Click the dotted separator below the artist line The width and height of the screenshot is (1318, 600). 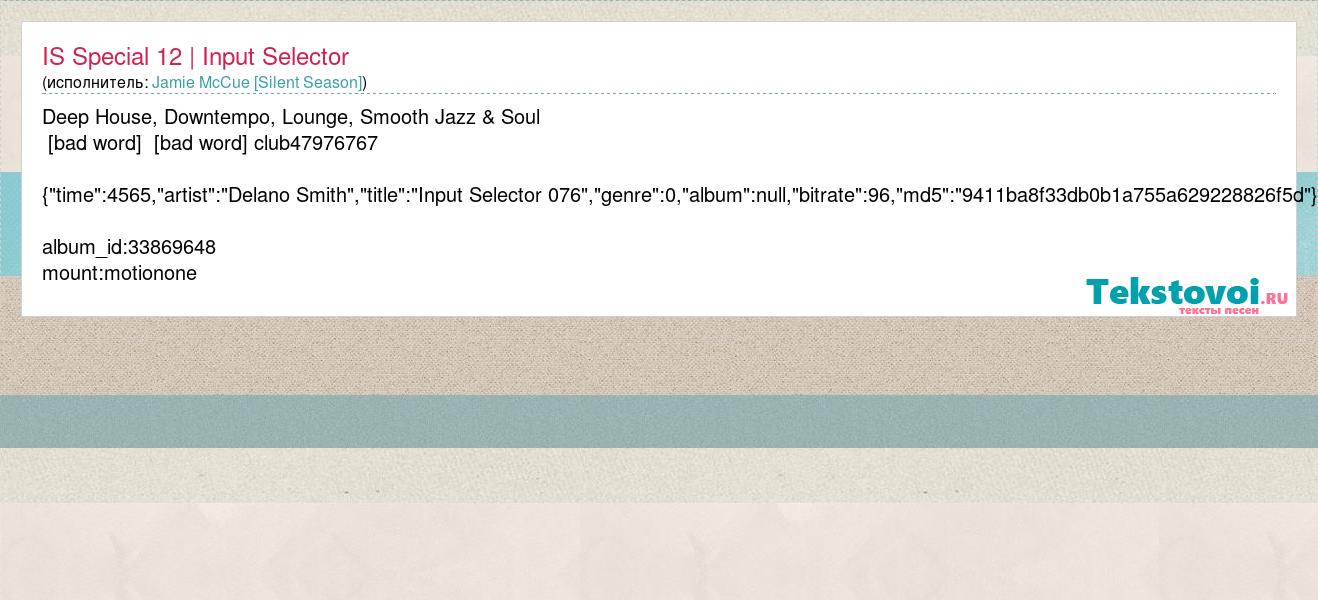coord(659,94)
